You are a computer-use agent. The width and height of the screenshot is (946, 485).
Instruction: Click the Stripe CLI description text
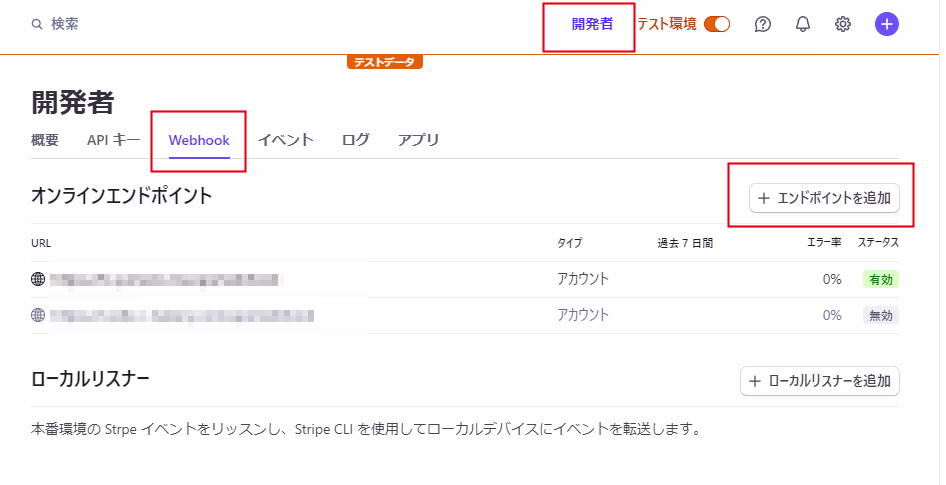(366, 430)
